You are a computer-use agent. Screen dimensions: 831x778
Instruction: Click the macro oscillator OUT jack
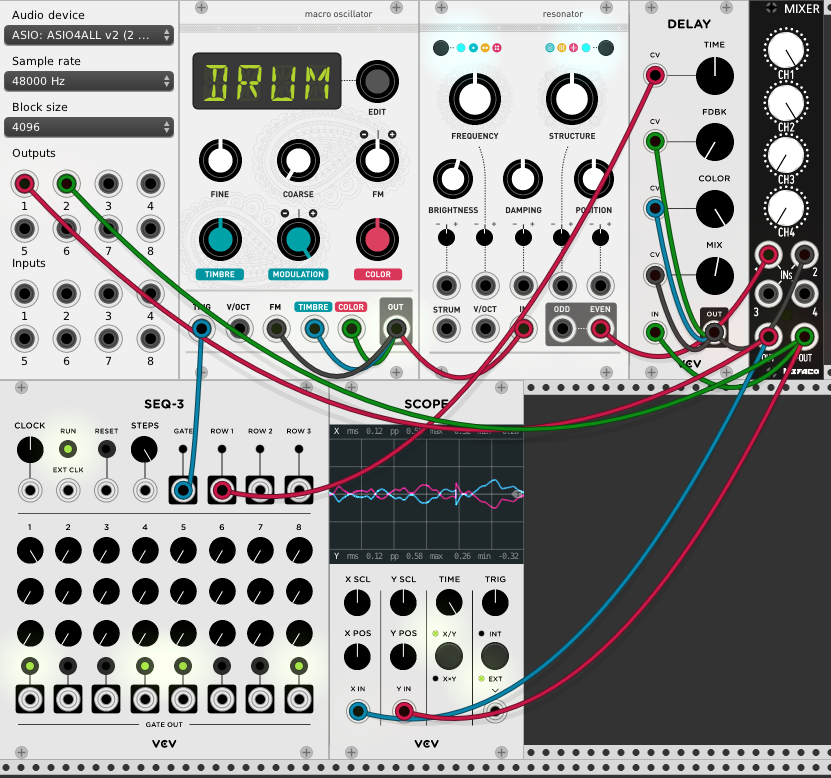click(x=396, y=329)
